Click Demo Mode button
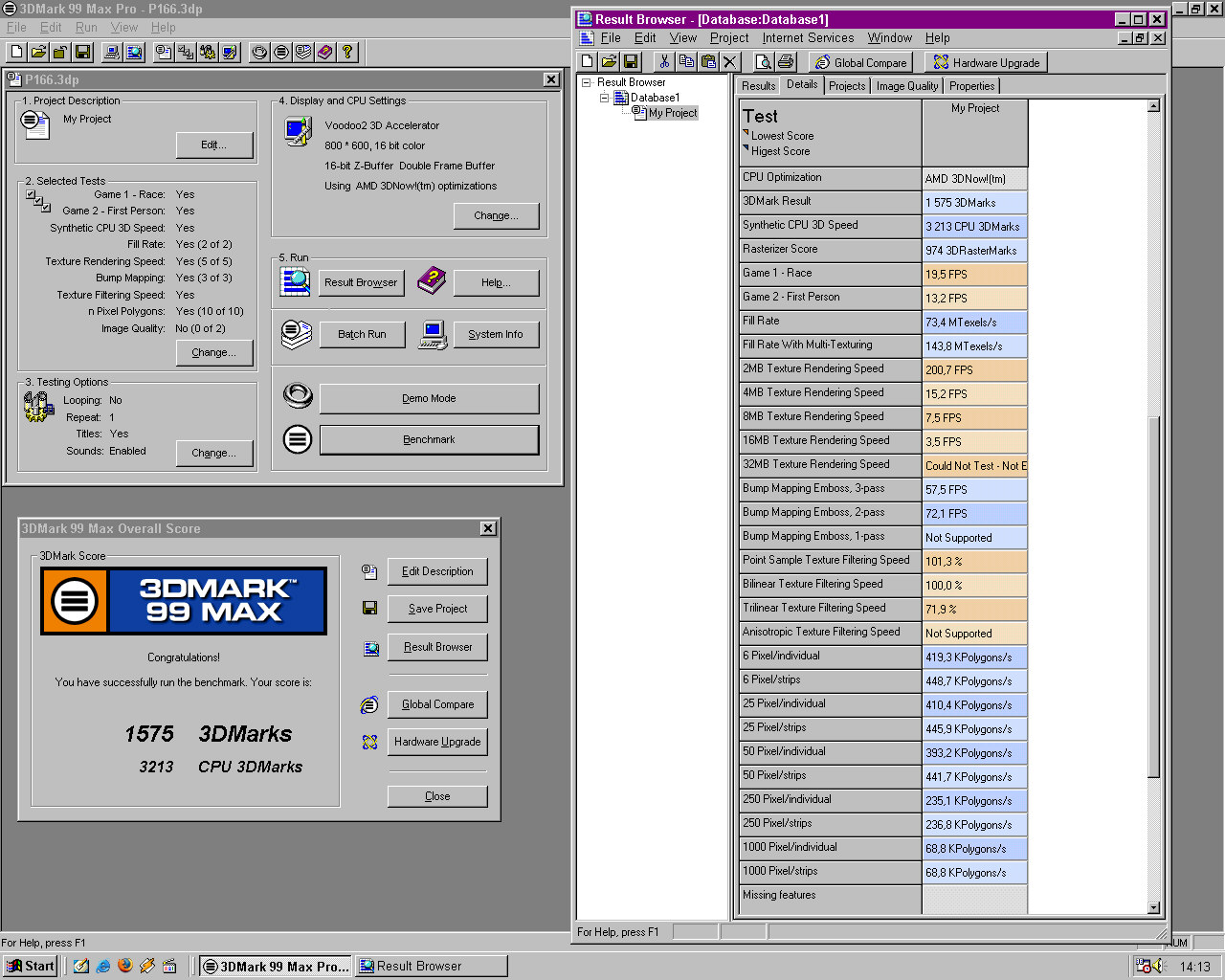Viewport: 1225px width, 980px height. click(x=429, y=399)
